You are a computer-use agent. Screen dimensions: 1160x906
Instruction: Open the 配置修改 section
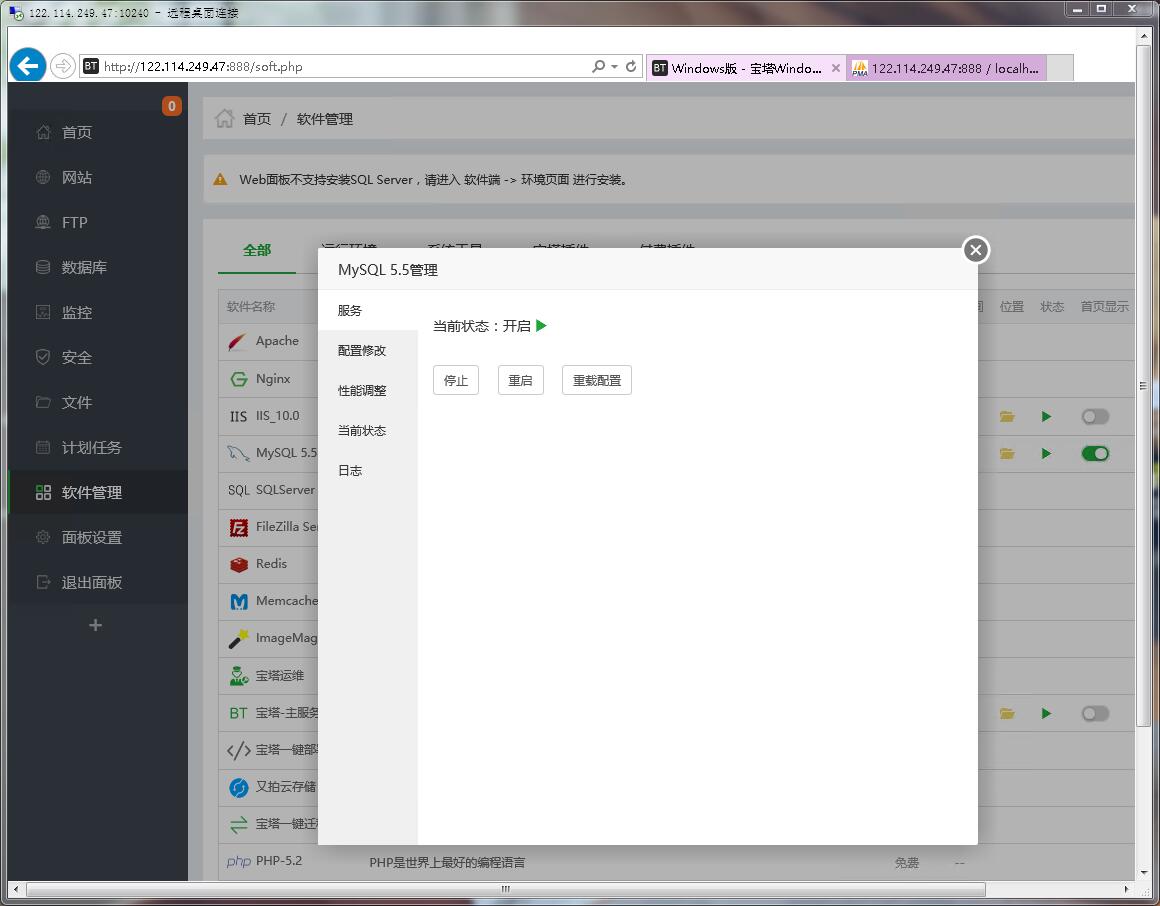pos(368,351)
